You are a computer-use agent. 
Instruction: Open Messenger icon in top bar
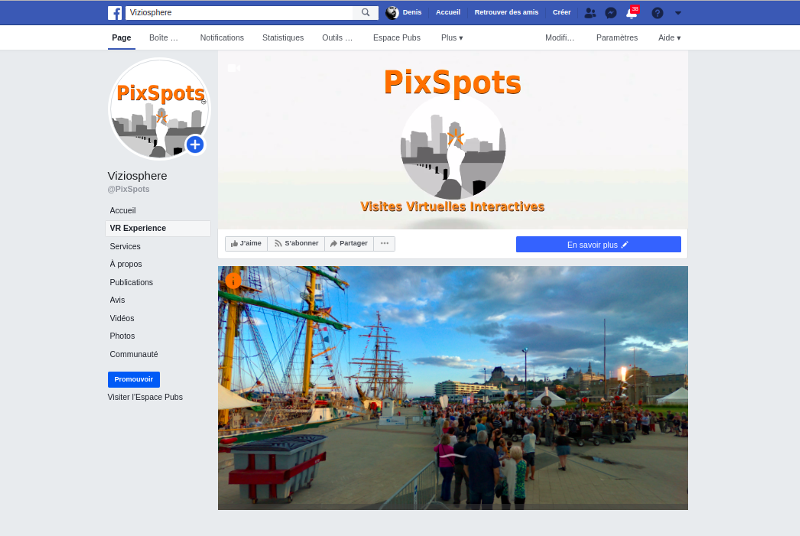click(611, 13)
